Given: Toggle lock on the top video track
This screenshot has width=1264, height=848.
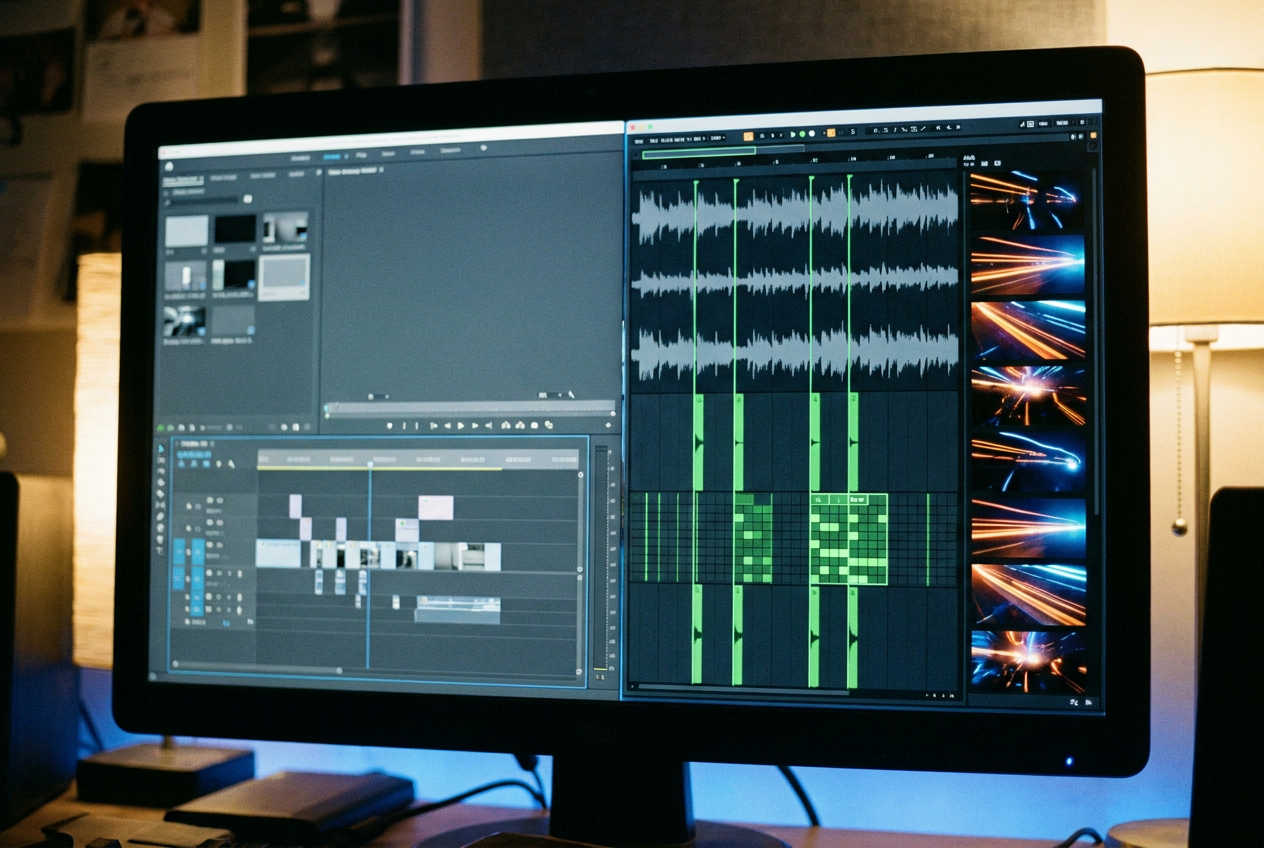Looking at the screenshot, I should (189, 506).
